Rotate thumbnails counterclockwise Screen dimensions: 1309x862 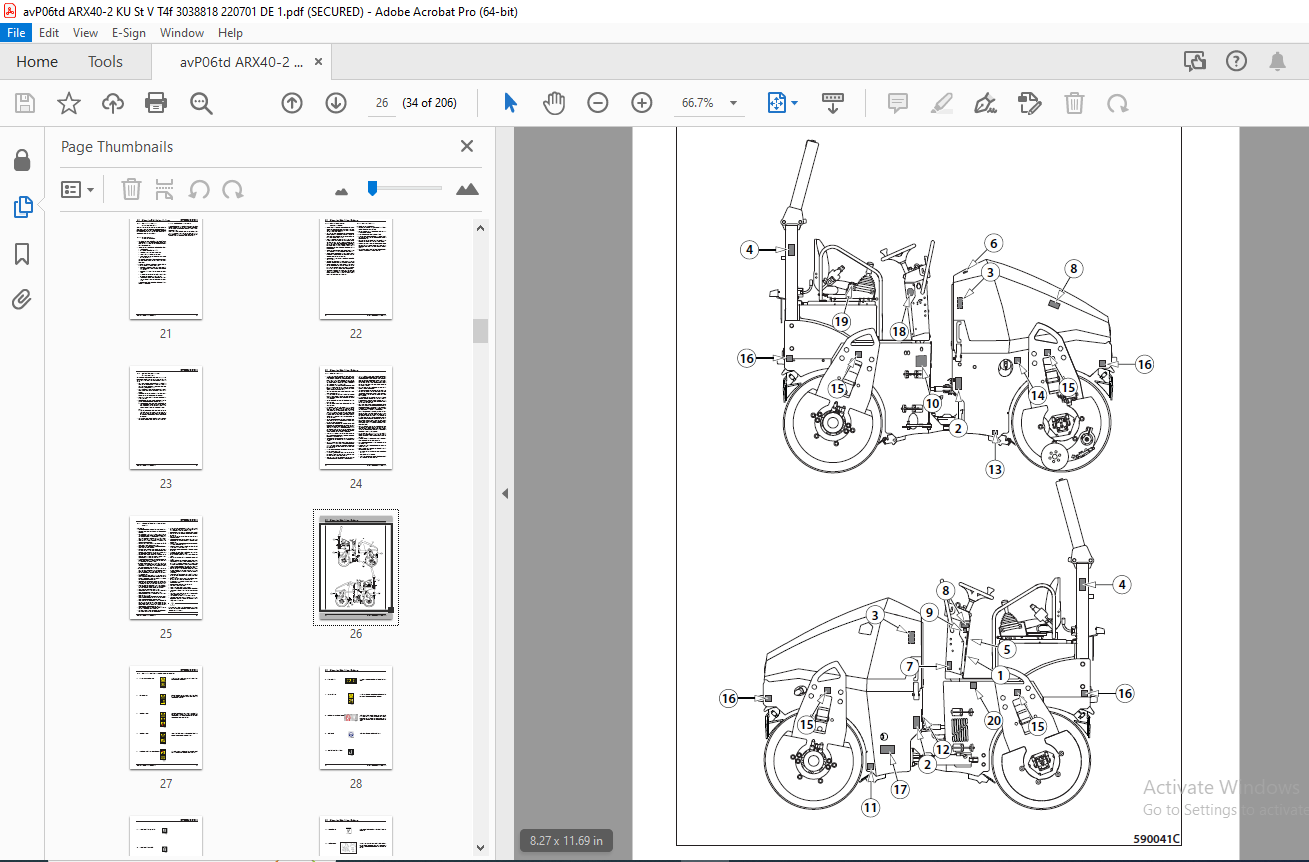[199, 189]
